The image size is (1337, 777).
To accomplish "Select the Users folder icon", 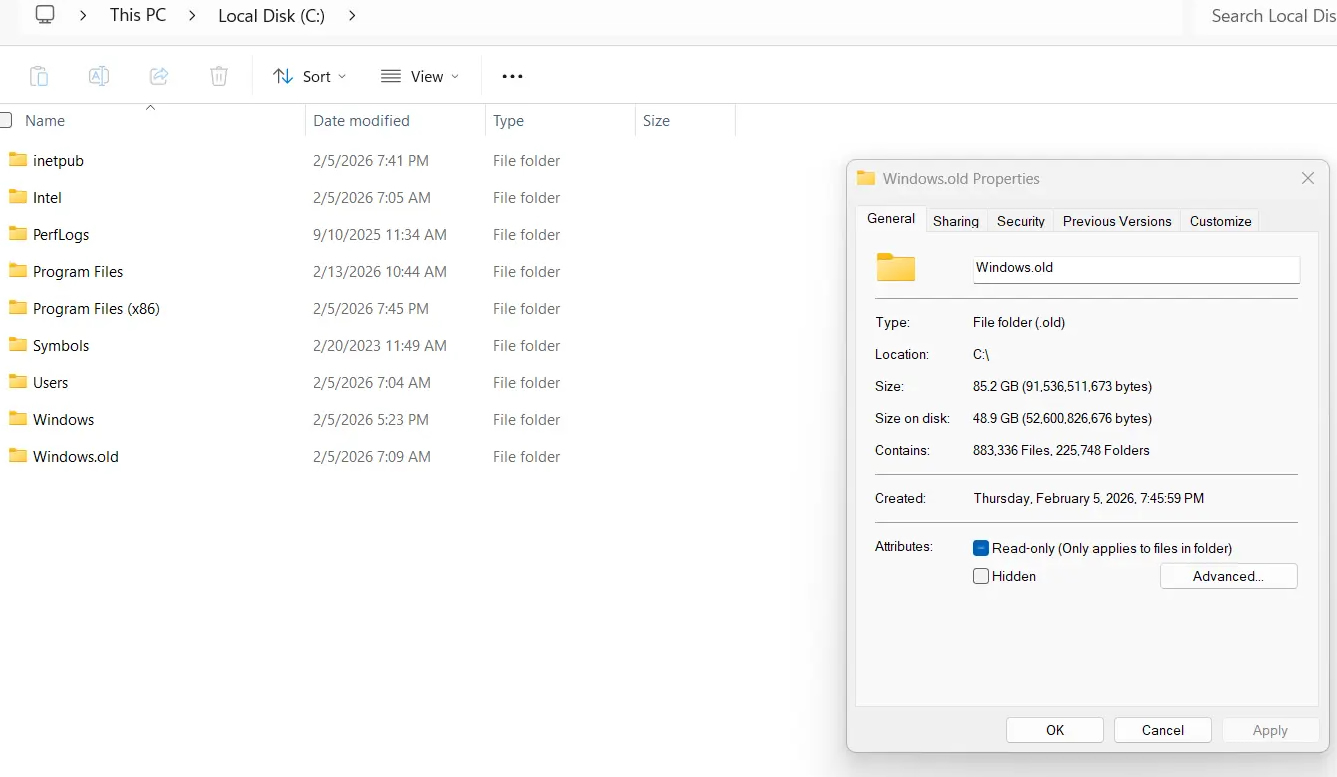I will (17, 382).
